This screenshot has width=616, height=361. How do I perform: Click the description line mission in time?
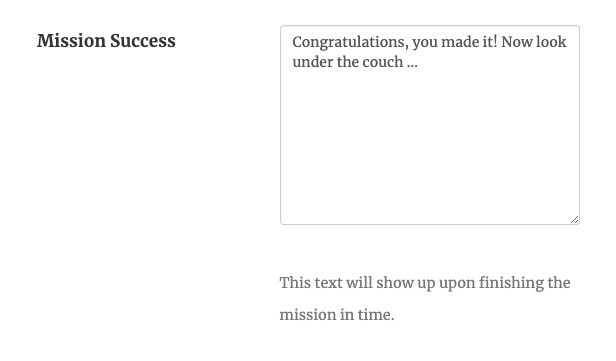337,315
